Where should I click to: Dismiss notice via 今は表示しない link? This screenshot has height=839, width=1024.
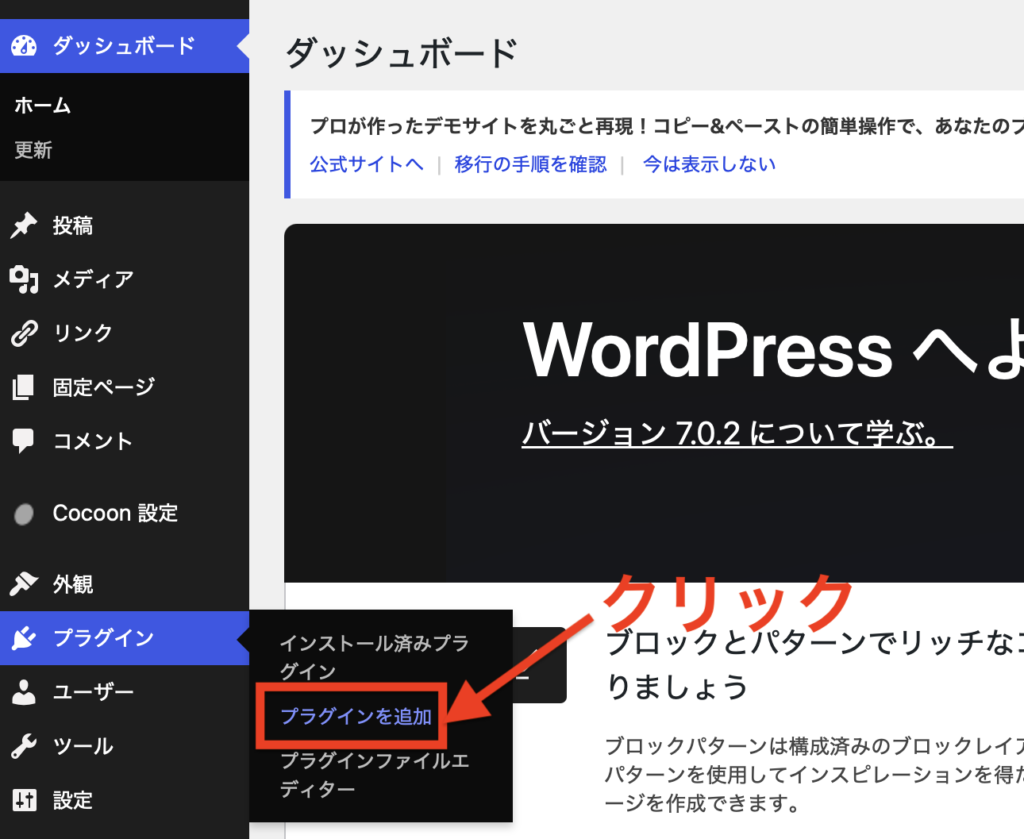[709, 164]
